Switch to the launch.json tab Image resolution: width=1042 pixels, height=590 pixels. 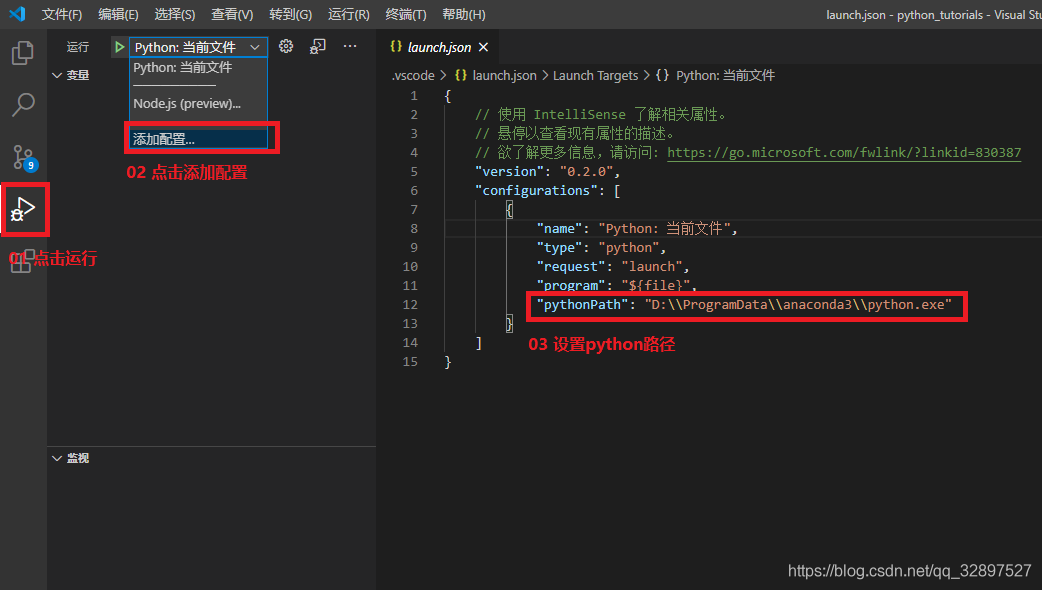click(x=439, y=47)
